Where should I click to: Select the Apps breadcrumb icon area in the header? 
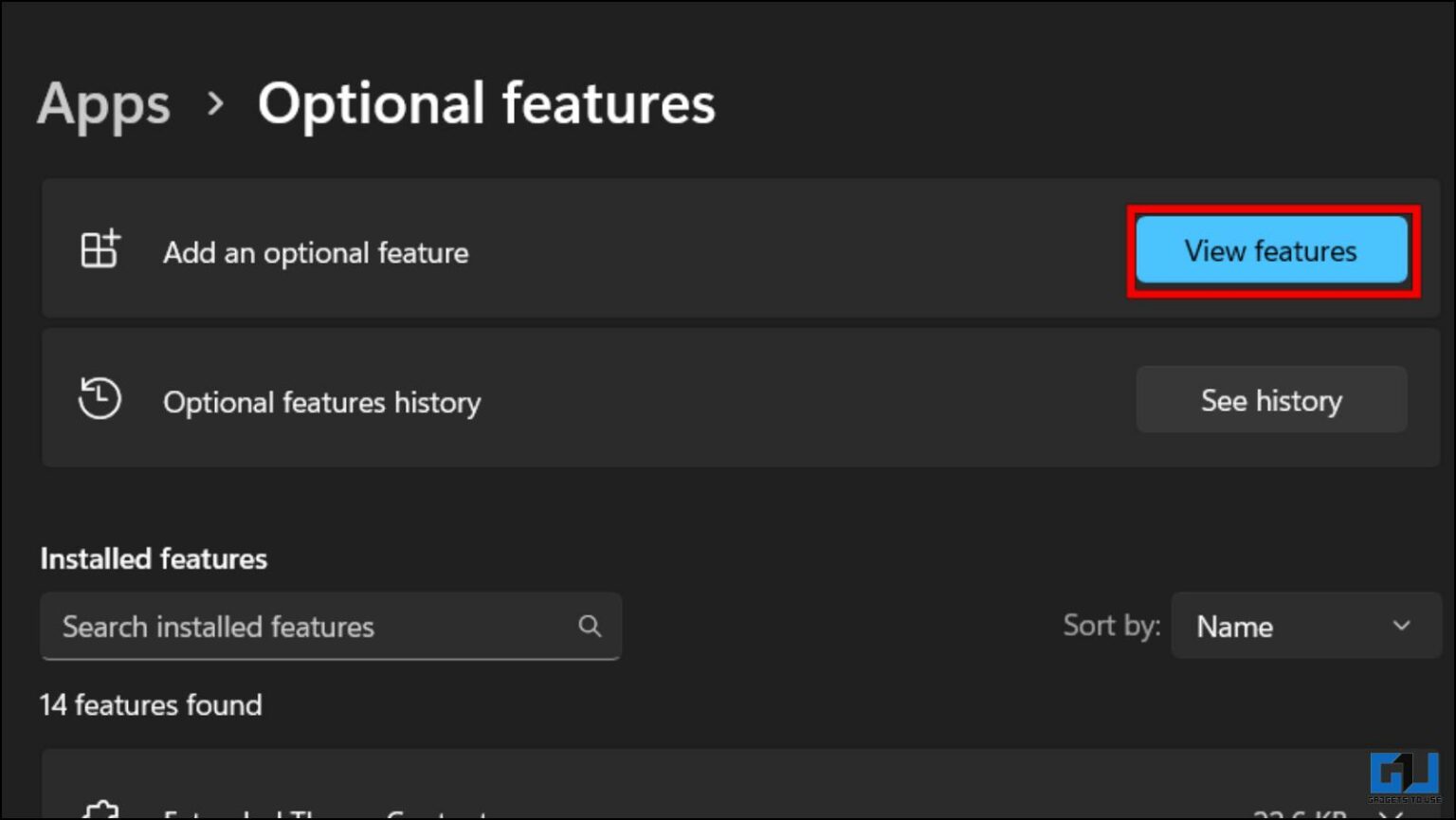point(103,105)
